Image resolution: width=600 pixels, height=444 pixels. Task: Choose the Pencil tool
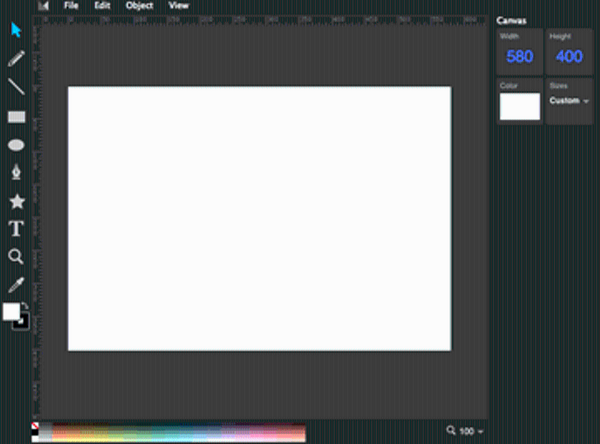pyautogui.click(x=16, y=59)
